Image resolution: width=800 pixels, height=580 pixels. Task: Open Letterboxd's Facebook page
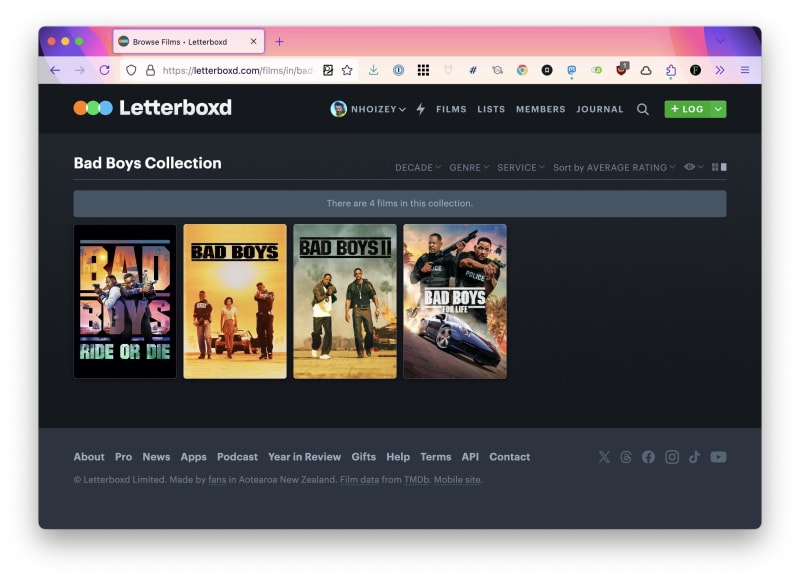tap(648, 457)
